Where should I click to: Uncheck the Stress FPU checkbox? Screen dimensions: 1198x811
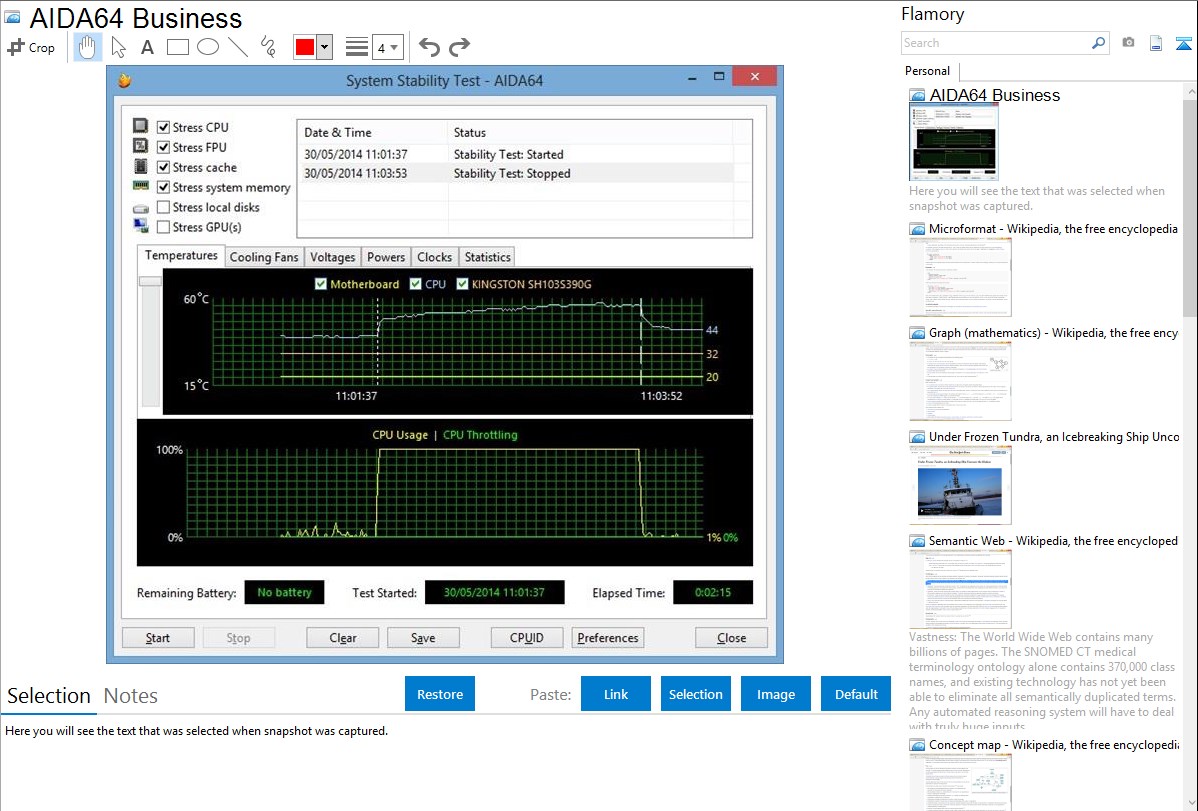163,147
